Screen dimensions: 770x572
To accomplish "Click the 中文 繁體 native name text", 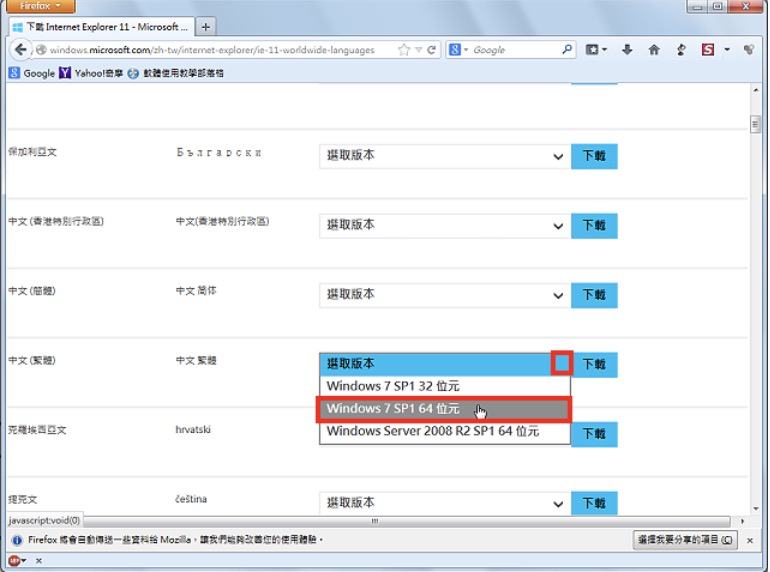I will [196, 360].
